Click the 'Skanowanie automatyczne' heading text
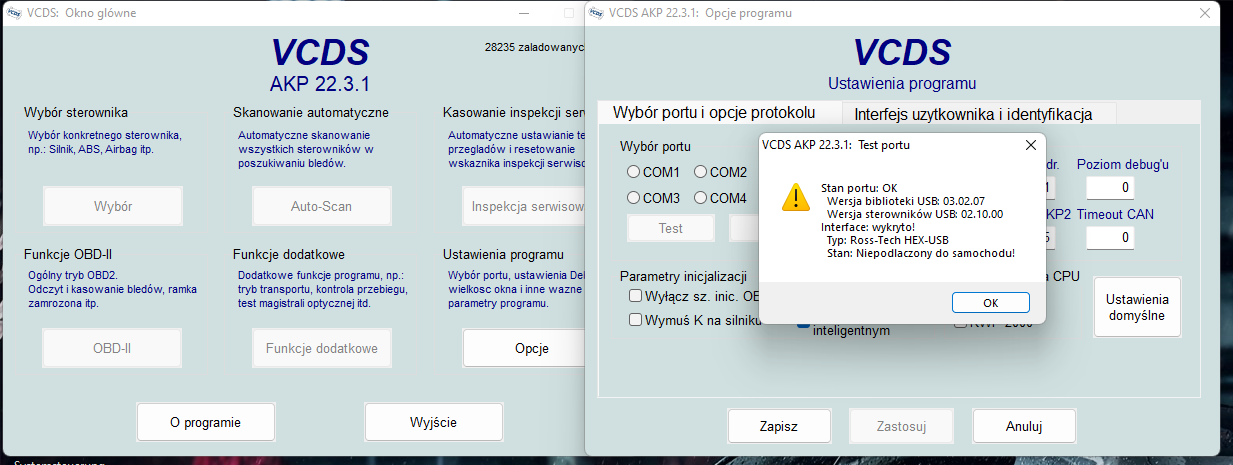The image size is (1233, 465). coord(311,112)
